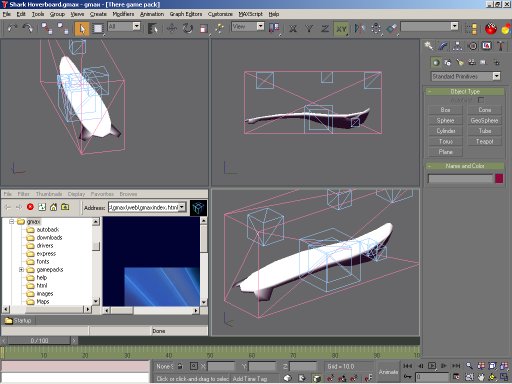Activate the Select and Scale tool
Image resolution: width=512 pixels, height=384 pixels.
tap(204, 28)
